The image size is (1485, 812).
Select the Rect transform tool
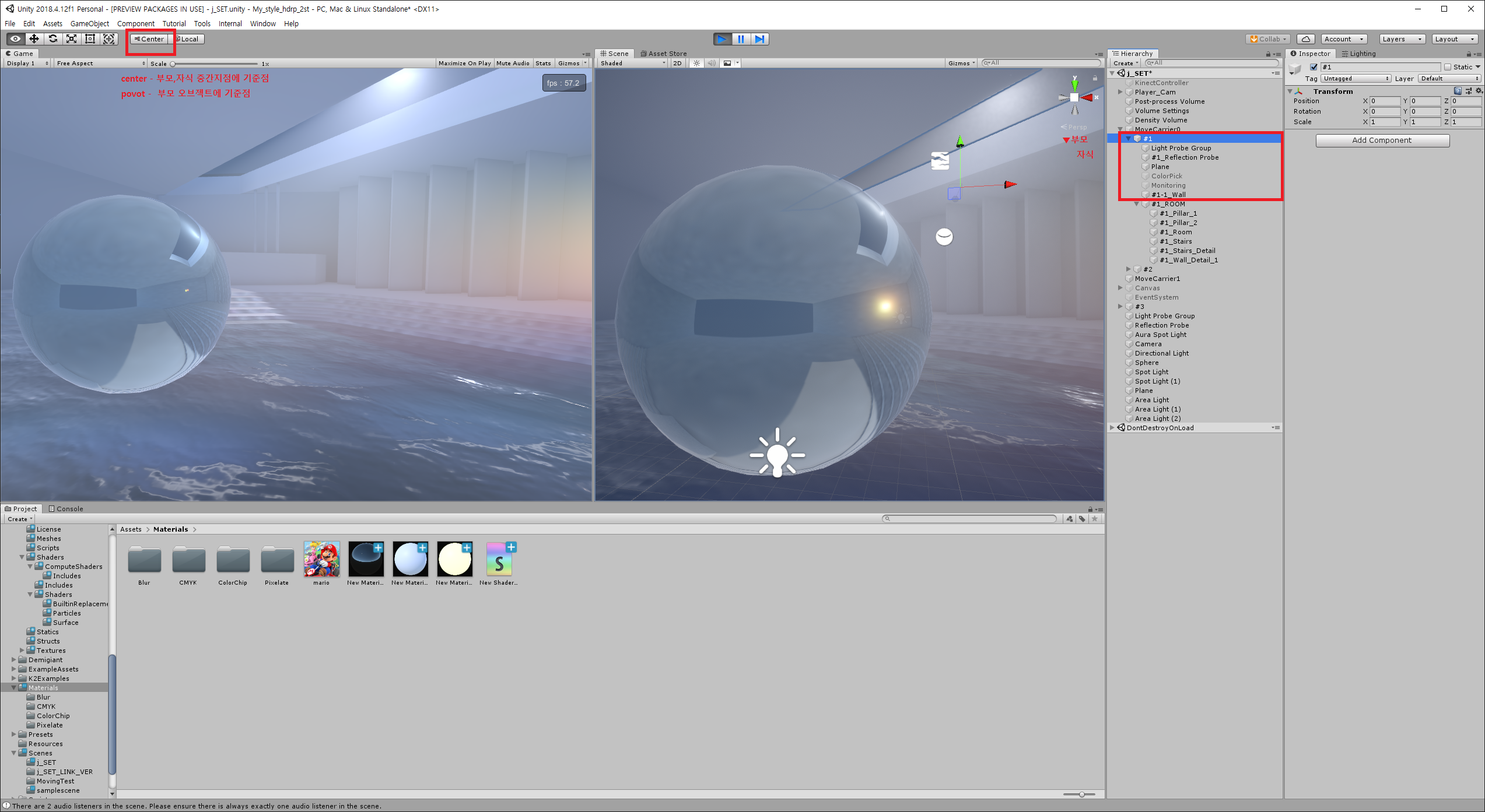[x=90, y=39]
